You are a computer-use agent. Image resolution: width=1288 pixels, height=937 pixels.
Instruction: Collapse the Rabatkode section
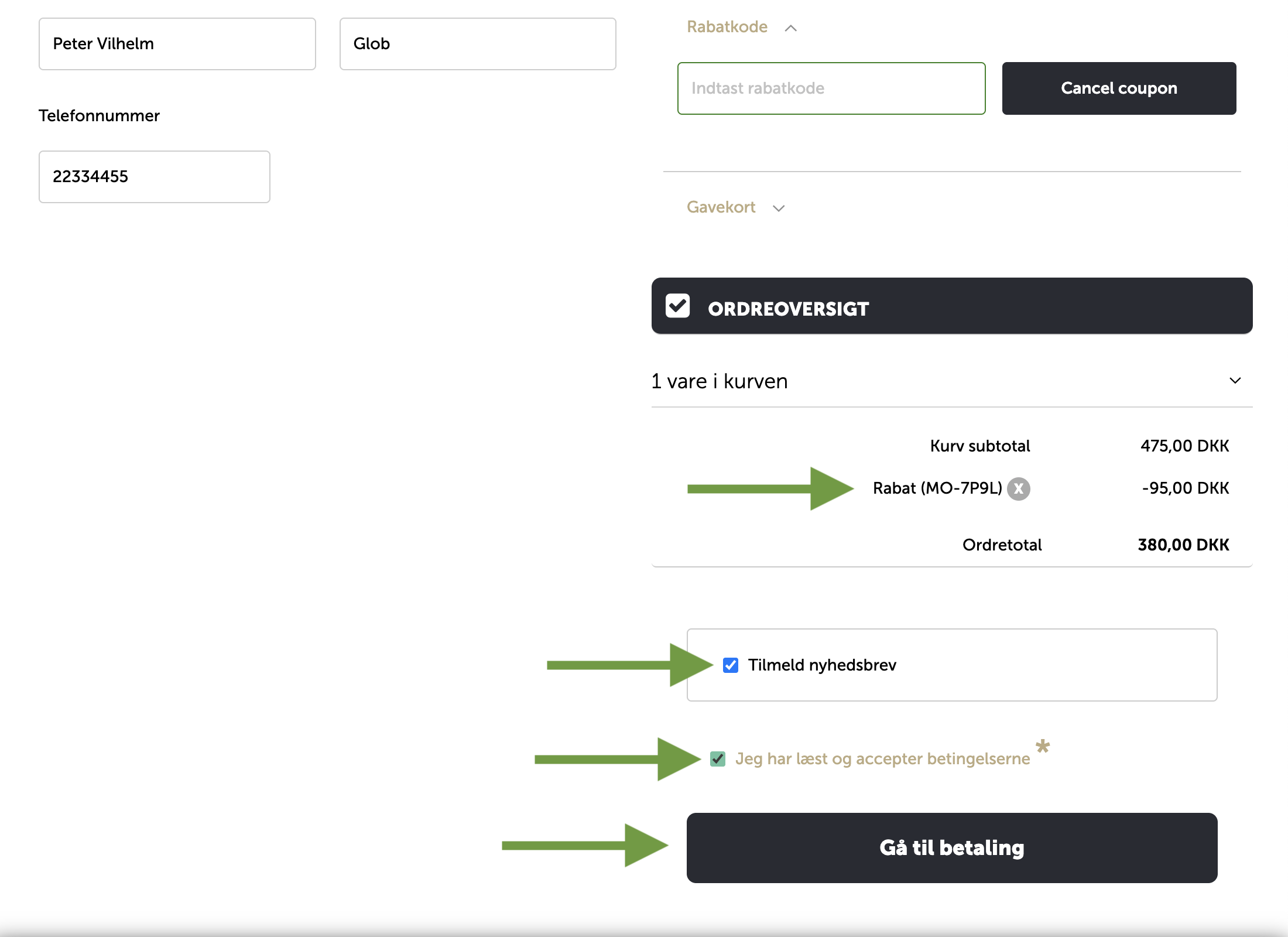(x=727, y=27)
